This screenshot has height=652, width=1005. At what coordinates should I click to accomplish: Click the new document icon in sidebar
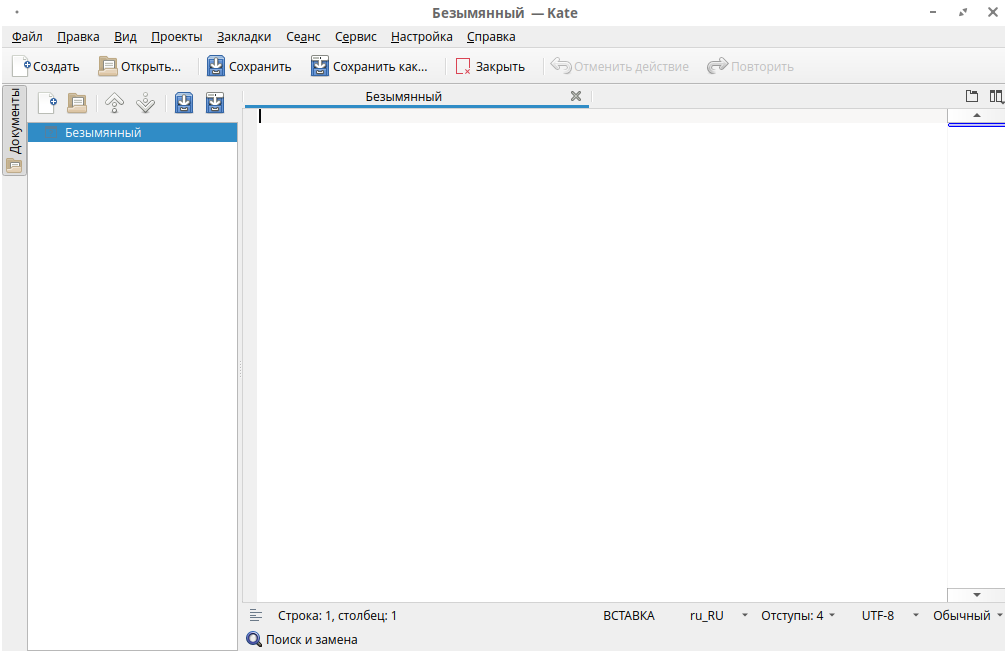pos(47,102)
